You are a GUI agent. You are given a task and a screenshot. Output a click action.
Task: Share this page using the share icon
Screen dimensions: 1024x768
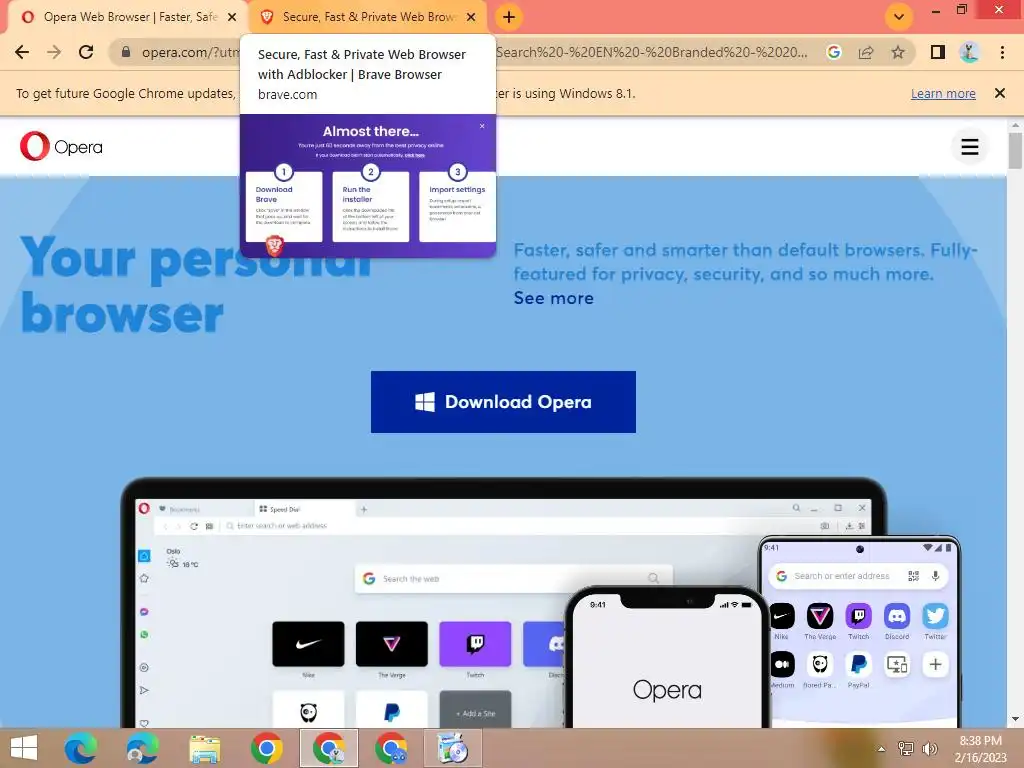pos(866,52)
